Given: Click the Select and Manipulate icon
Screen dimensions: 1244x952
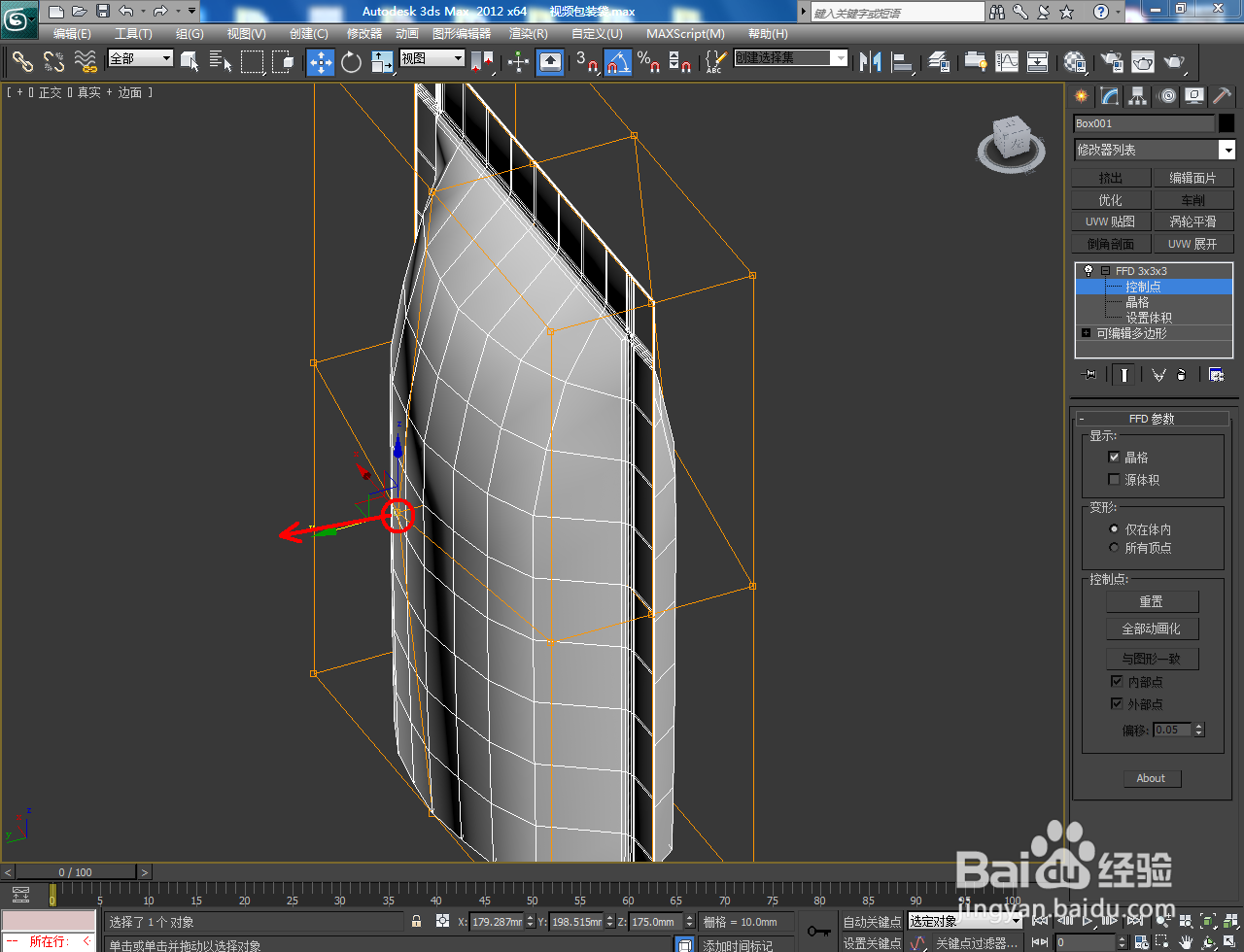Looking at the screenshot, I should point(519,62).
